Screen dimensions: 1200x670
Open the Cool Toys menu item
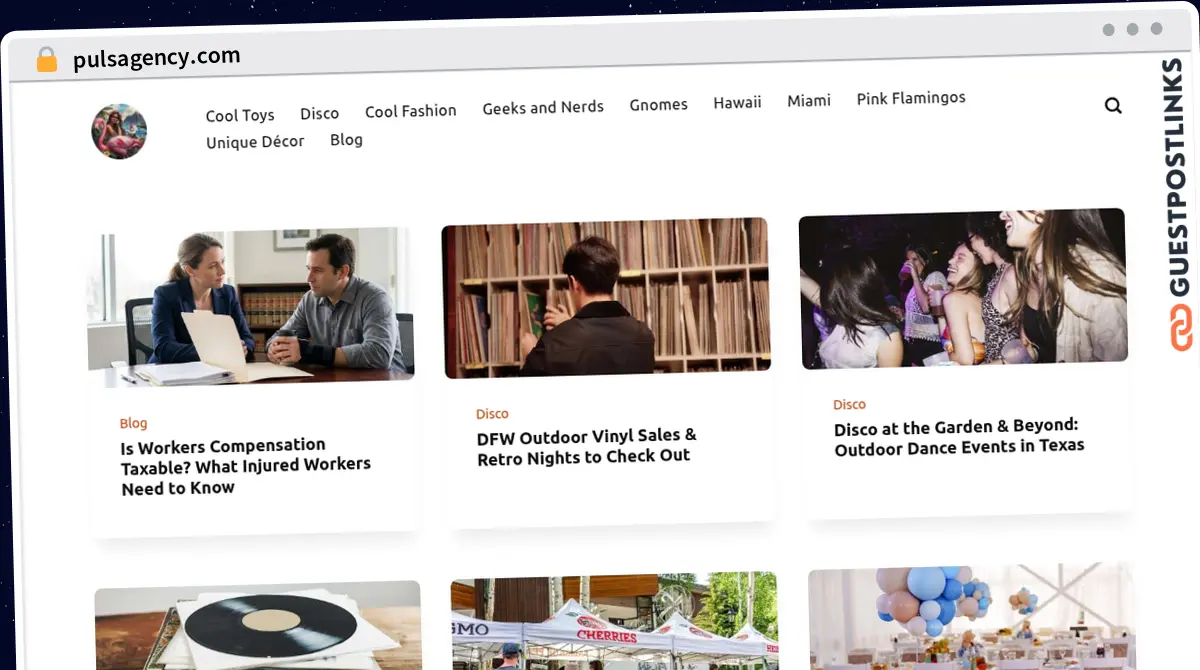click(240, 115)
